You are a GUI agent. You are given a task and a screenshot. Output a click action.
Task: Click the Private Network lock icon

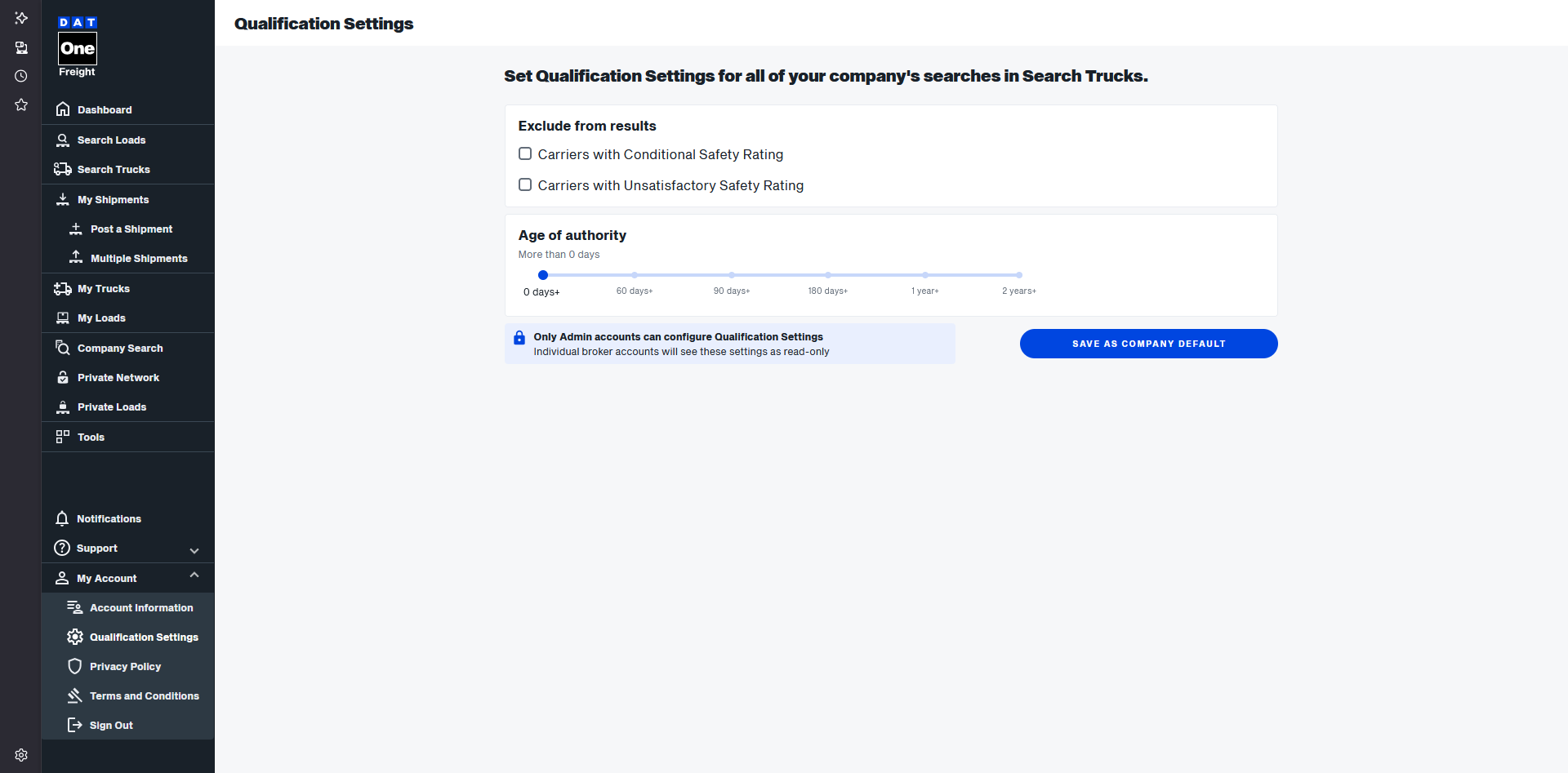coord(63,377)
